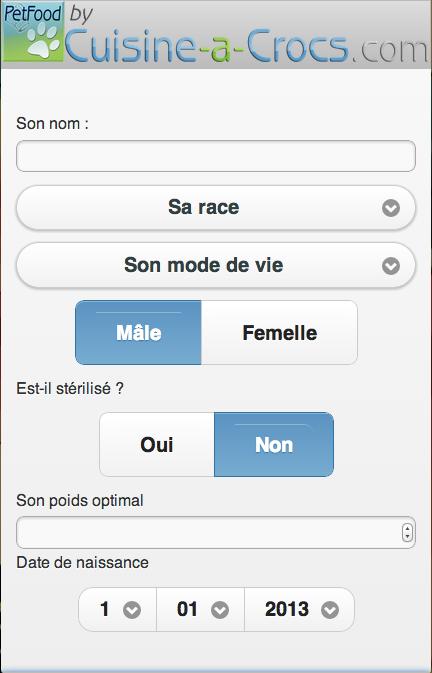This screenshot has width=432, height=673.
Task: Focus the Son nom text field
Action: coord(216,156)
